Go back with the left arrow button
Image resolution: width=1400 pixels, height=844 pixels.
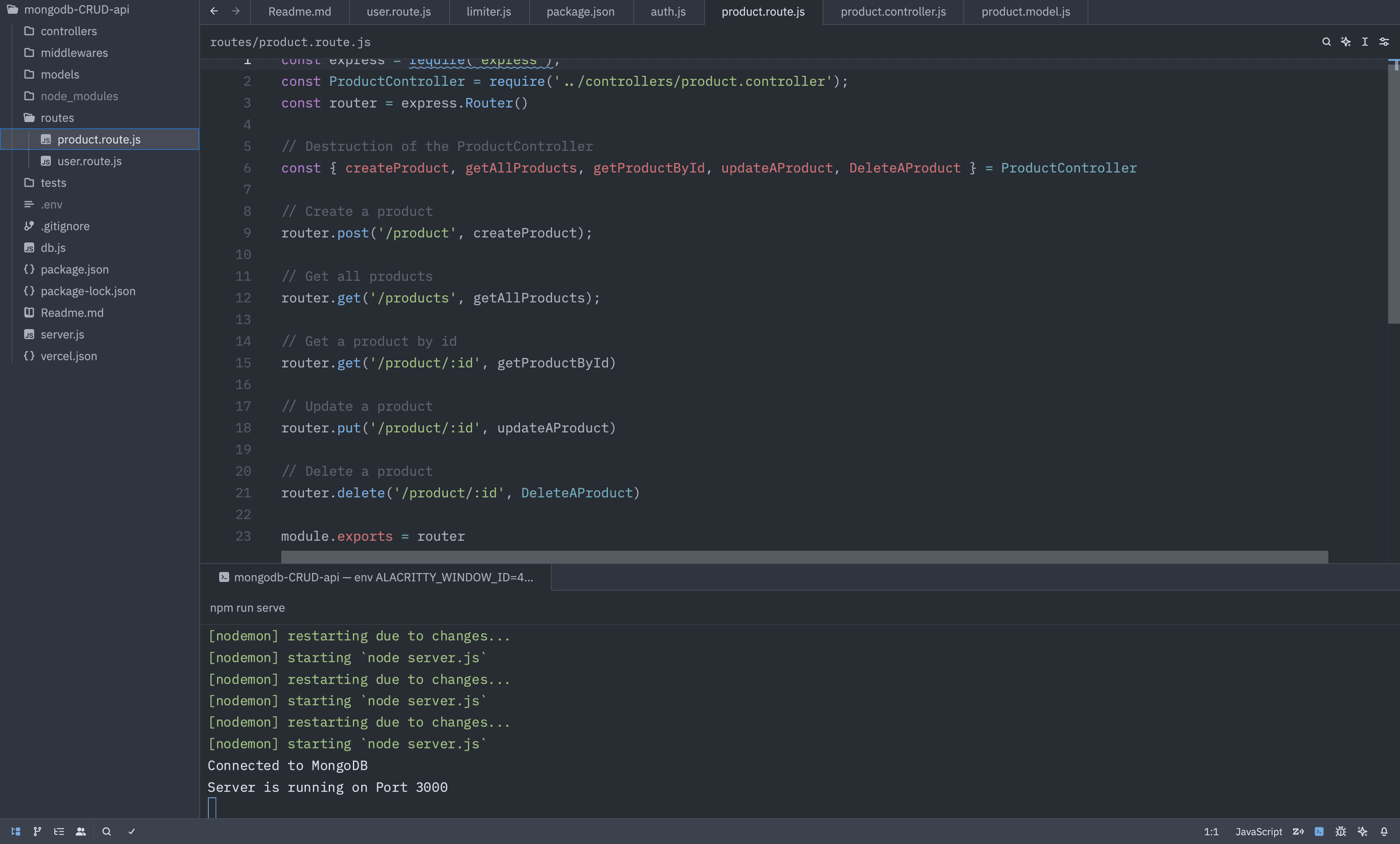[214, 11]
